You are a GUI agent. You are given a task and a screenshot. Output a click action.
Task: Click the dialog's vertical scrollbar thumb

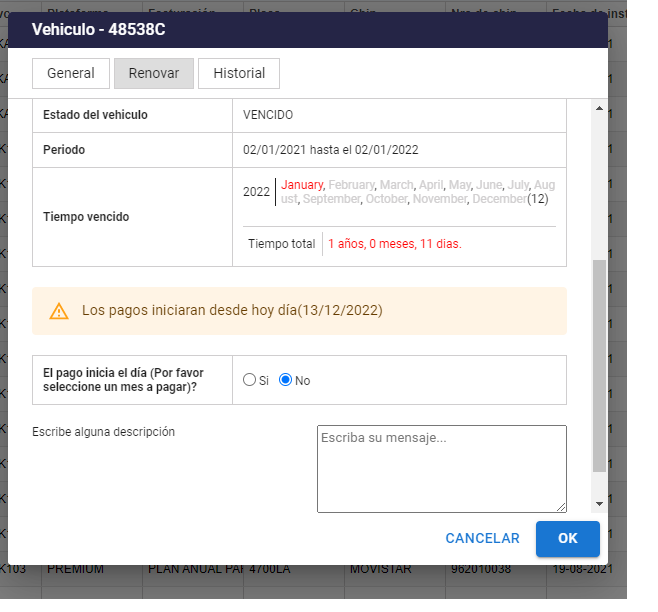599,365
